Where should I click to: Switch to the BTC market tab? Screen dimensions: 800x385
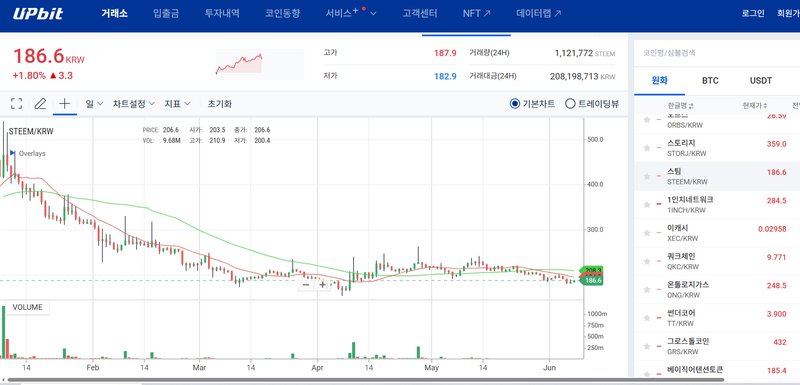[710, 81]
